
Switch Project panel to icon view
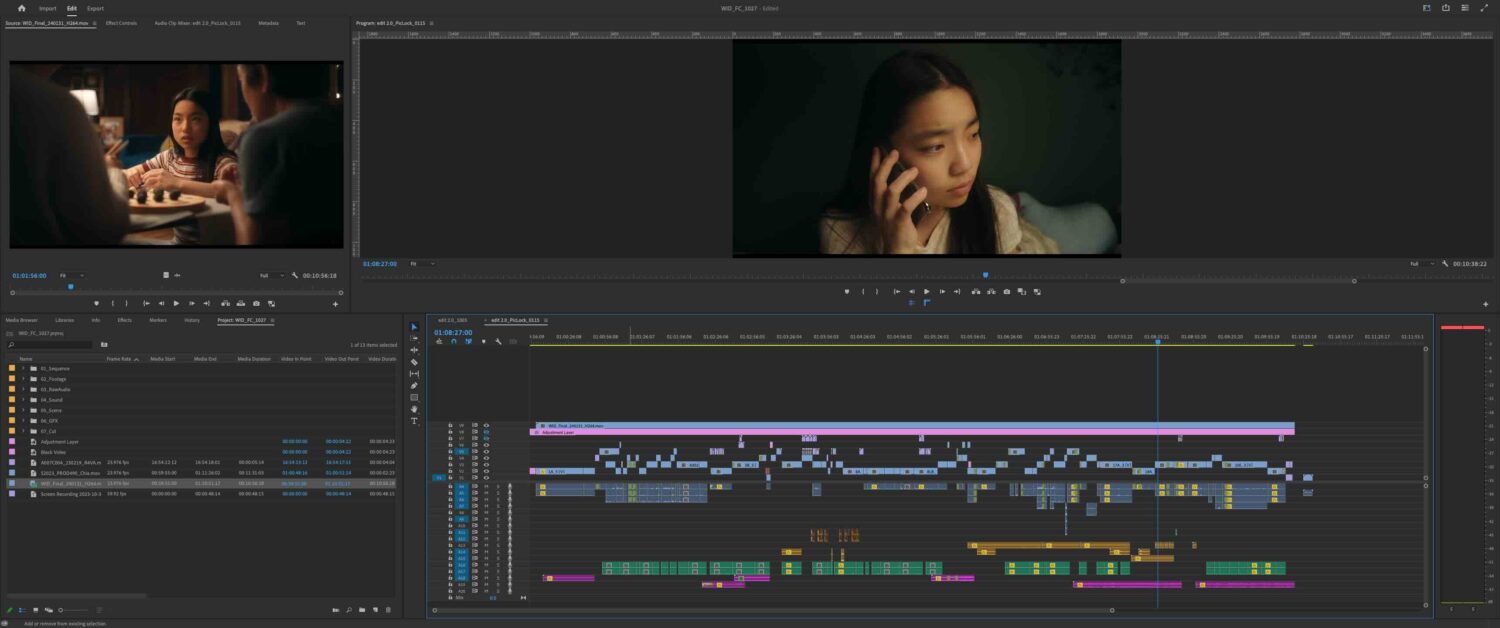point(36,610)
